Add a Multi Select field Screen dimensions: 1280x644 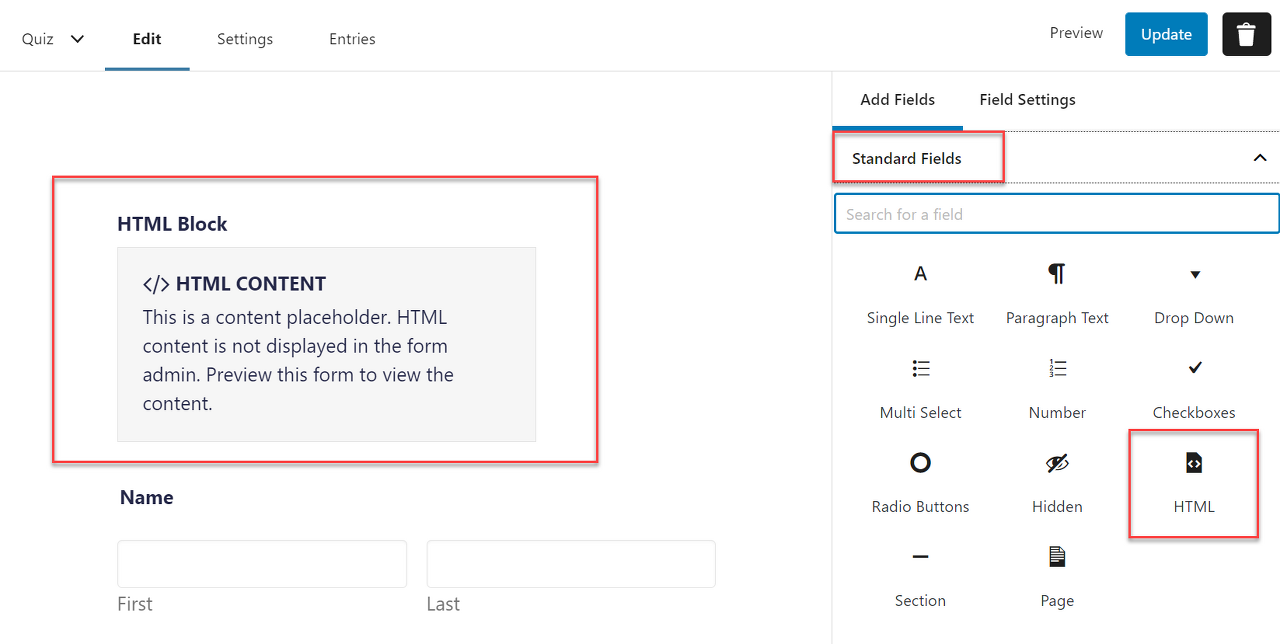[920, 388]
